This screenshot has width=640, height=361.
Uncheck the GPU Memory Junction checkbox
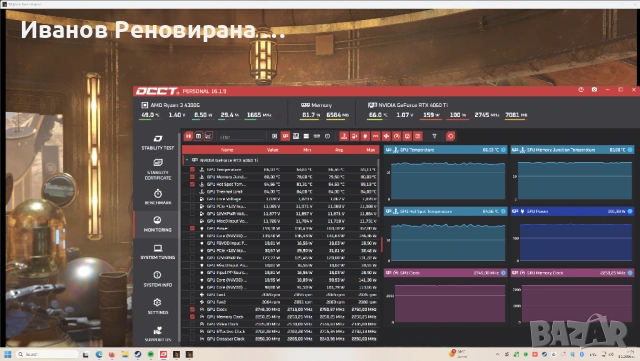pyautogui.click(x=192, y=176)
